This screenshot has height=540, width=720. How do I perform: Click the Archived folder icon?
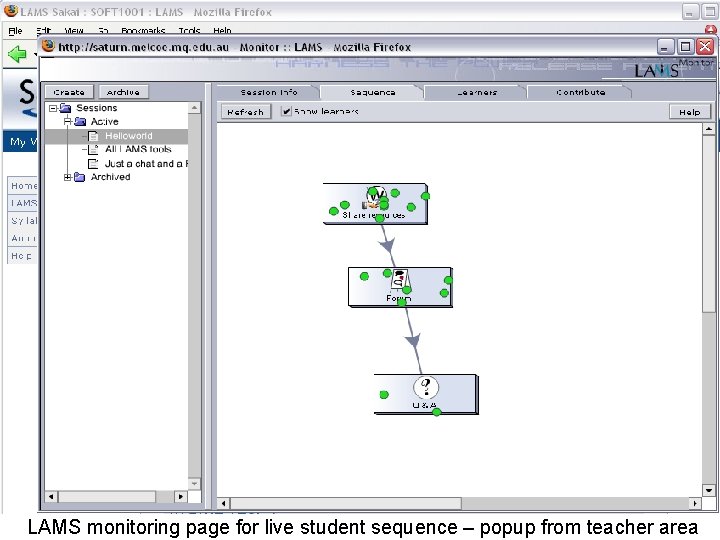[79, 177]
